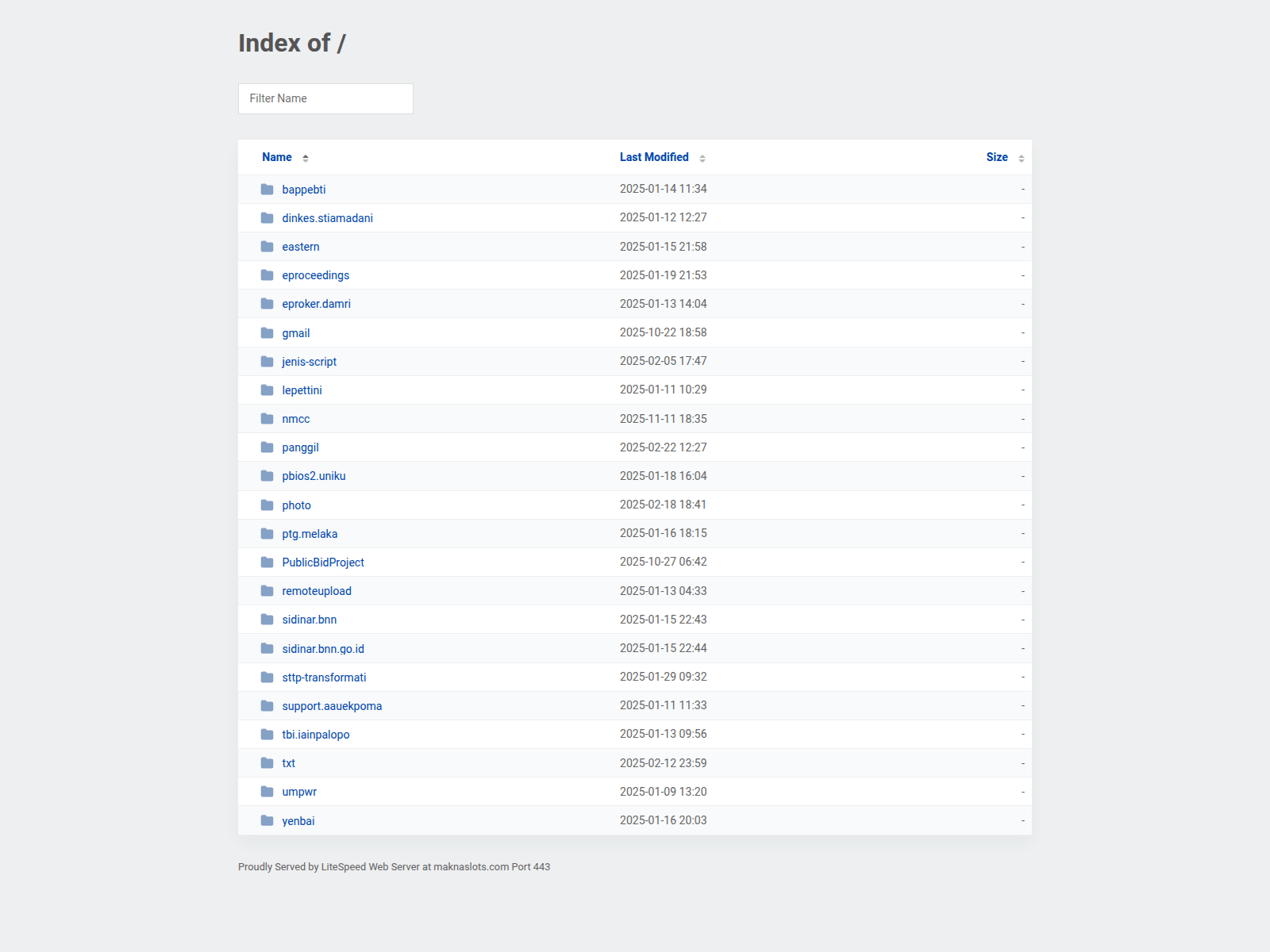Open the support.aauekpoma directory link
The width and height of the screenshot is (1270, 952).
333,706
